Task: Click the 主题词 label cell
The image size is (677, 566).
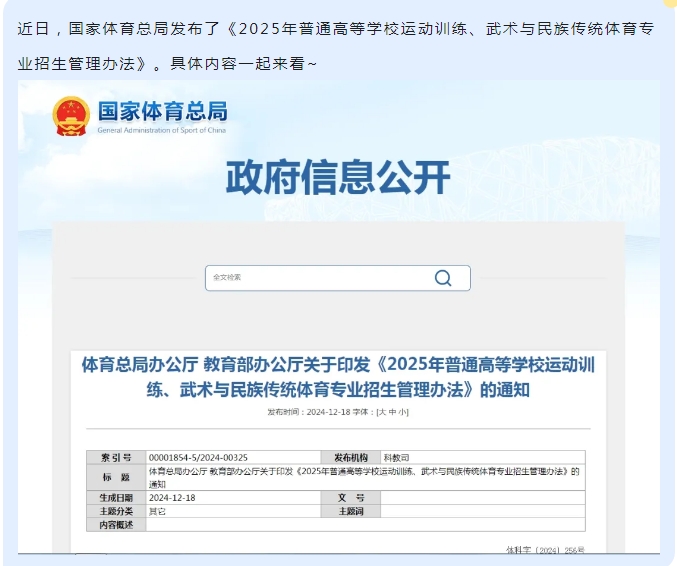Action: coord(351,511)
